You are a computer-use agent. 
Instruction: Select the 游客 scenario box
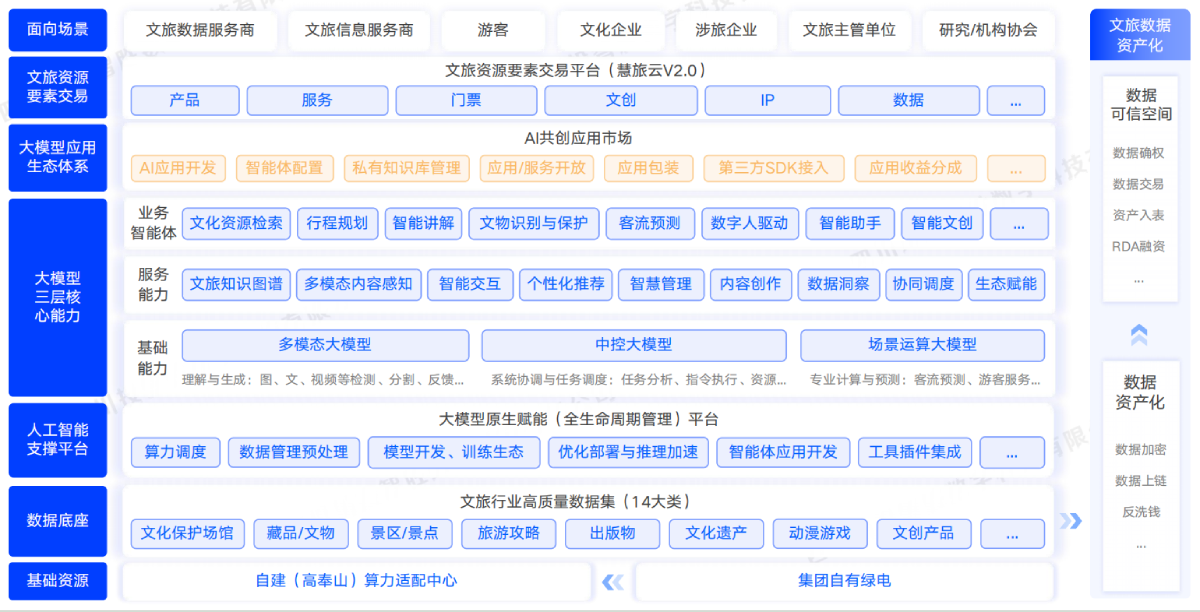tap(493, 31)
